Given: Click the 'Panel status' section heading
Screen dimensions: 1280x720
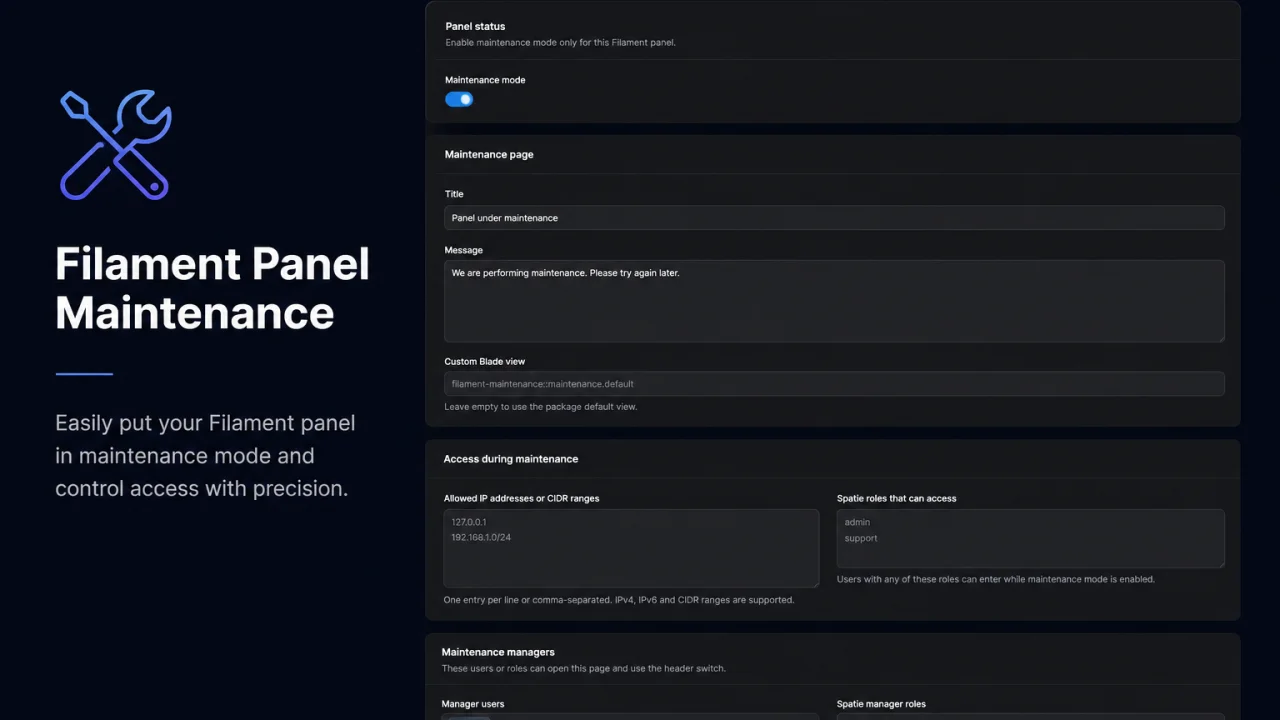Looking at the screenshot, I should click(x=475, y=26).
